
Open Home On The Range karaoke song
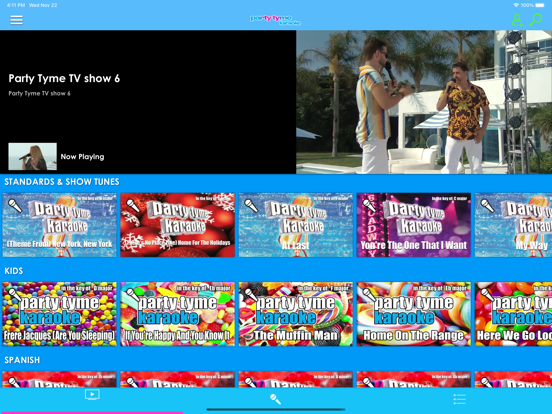point(414,314)
